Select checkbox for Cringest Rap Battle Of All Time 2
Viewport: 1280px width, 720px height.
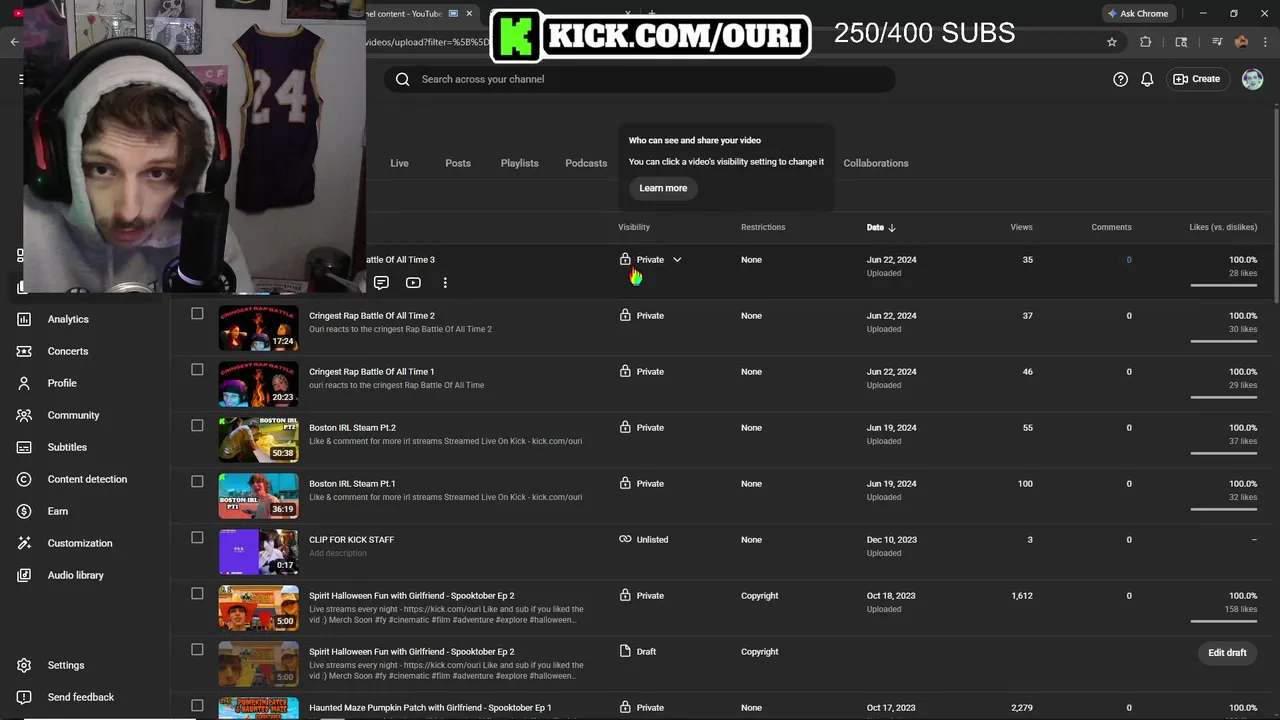[197, 314]
